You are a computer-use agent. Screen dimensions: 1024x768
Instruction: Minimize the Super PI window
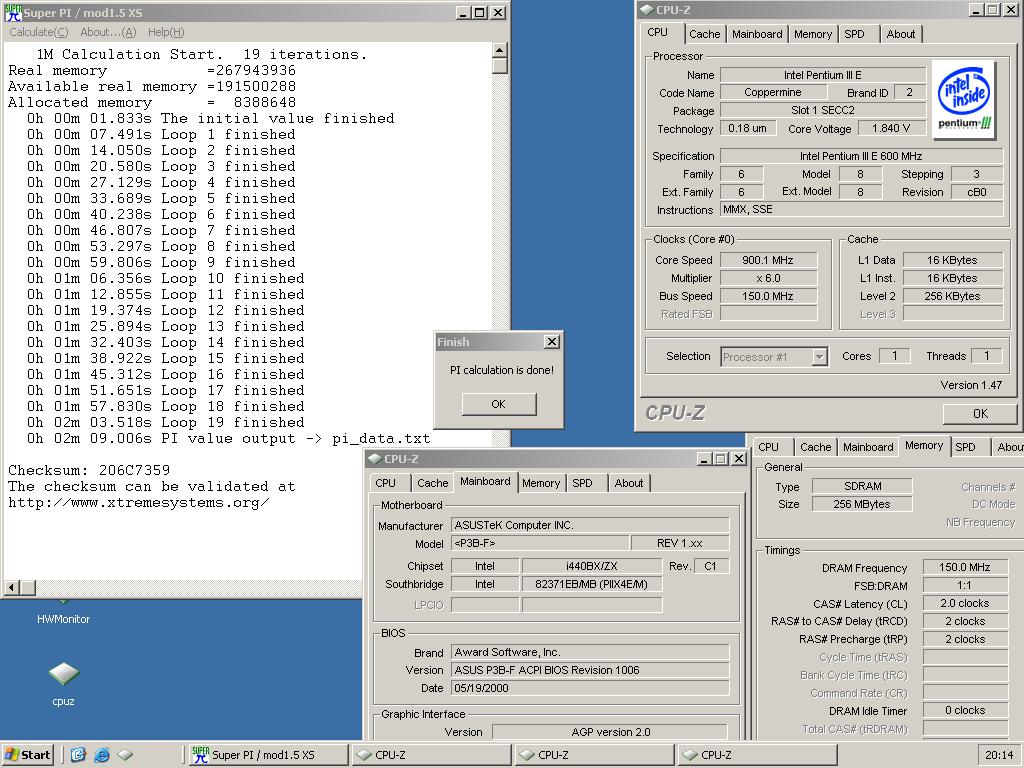[463, 12]
